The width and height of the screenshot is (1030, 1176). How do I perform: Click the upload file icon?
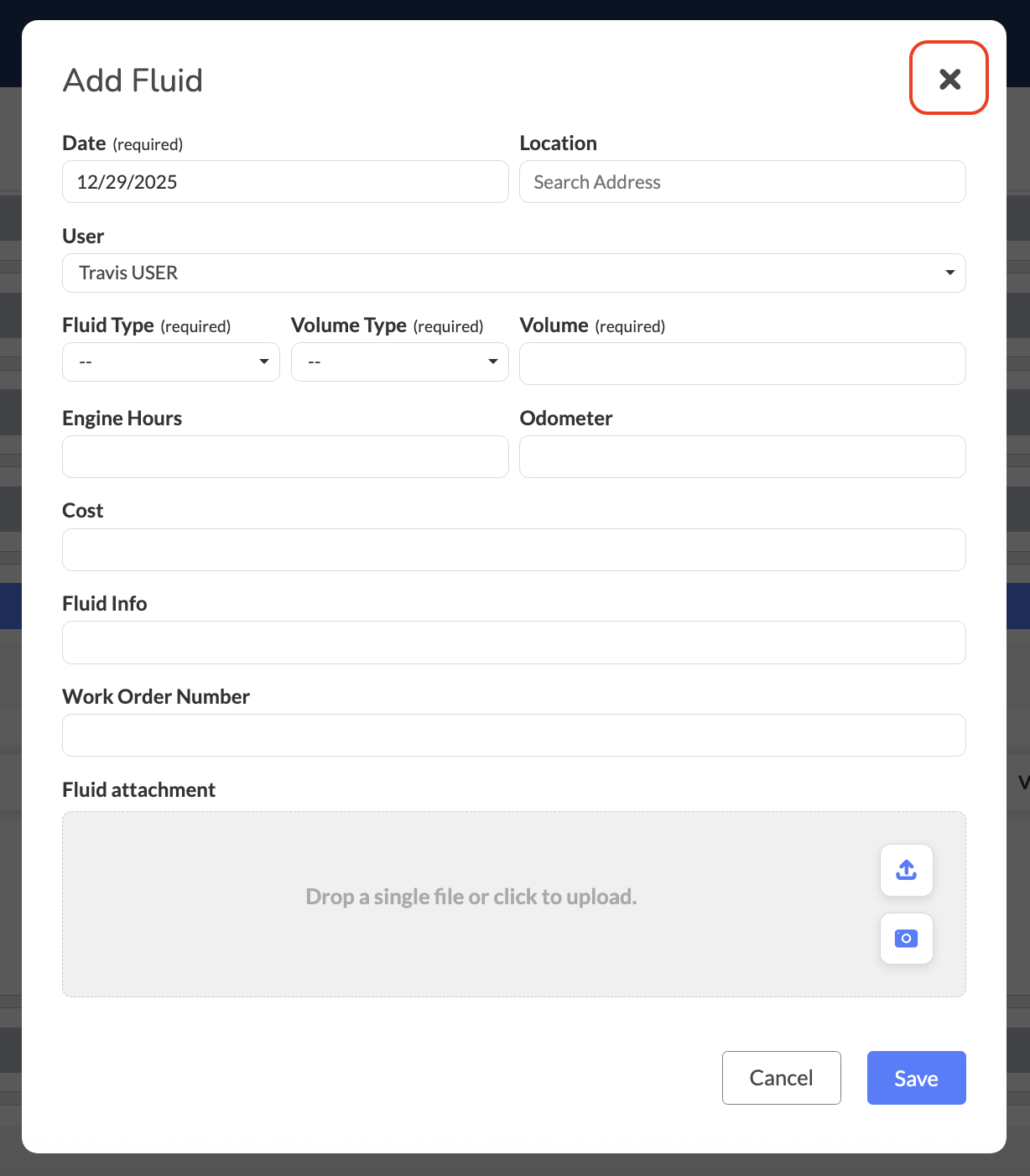(906, 870)
